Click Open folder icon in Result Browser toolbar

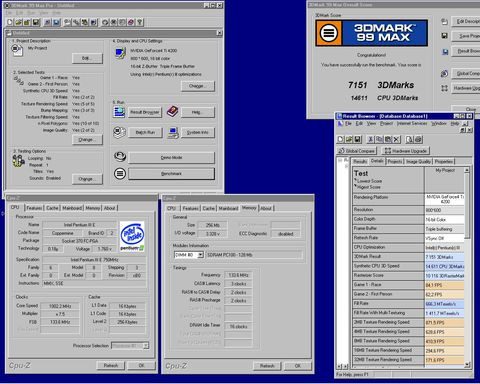click(349, 139)
